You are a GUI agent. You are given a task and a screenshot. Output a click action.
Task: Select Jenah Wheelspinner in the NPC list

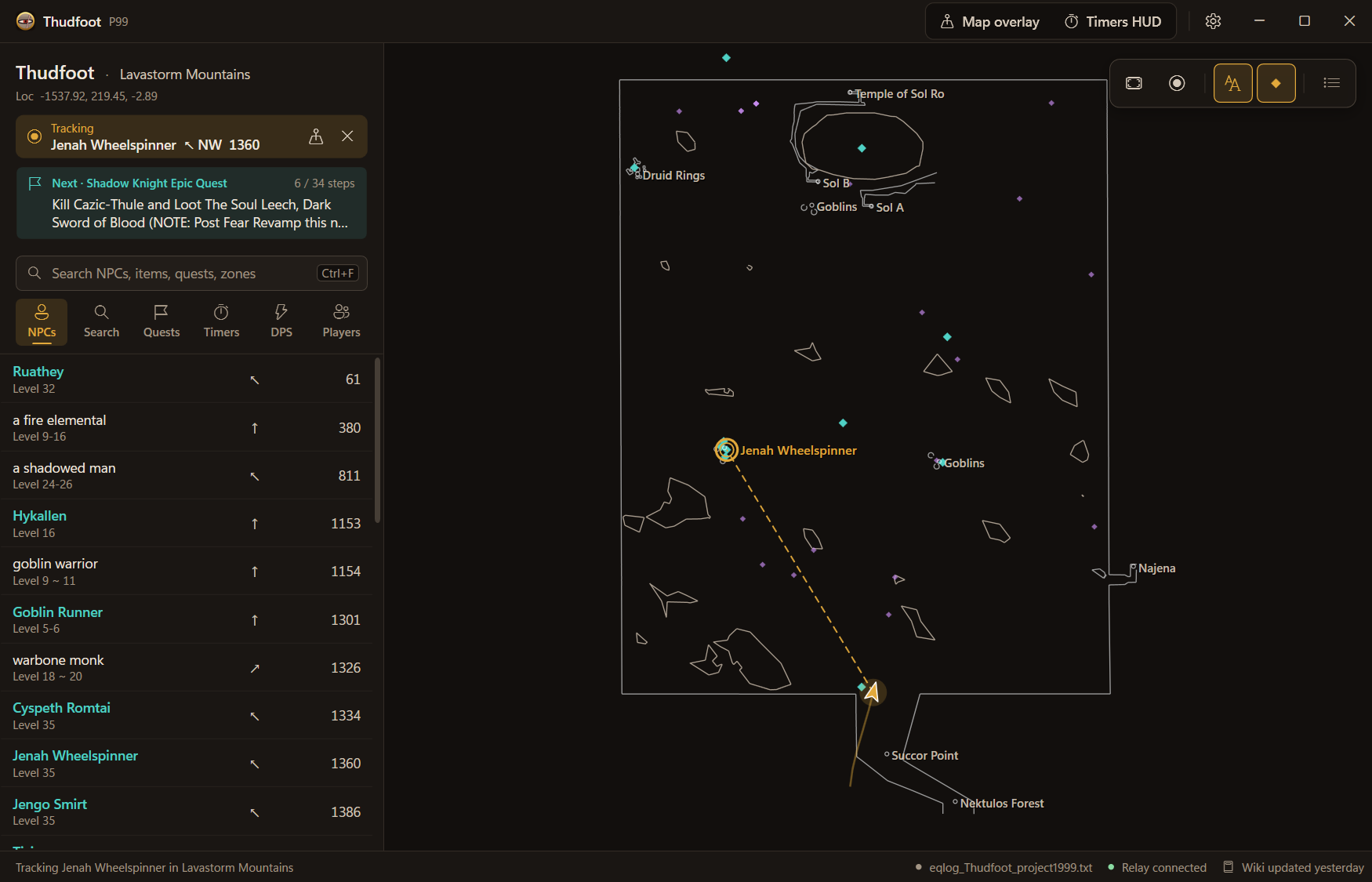[187, 764]
